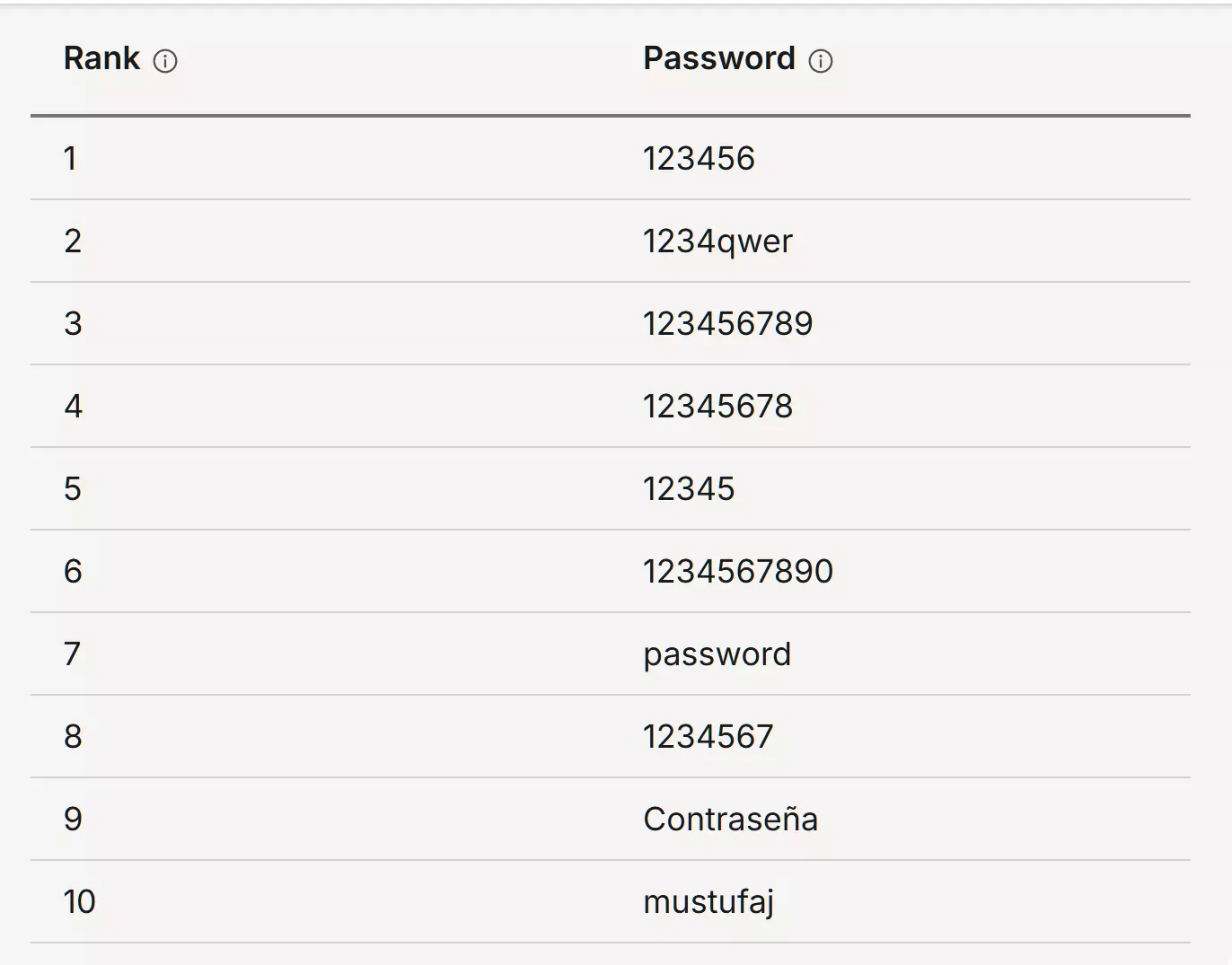Select the Contraseña password cell
Image resolution: width=1232 pixels, height=965 pixels.
(730, 820)
